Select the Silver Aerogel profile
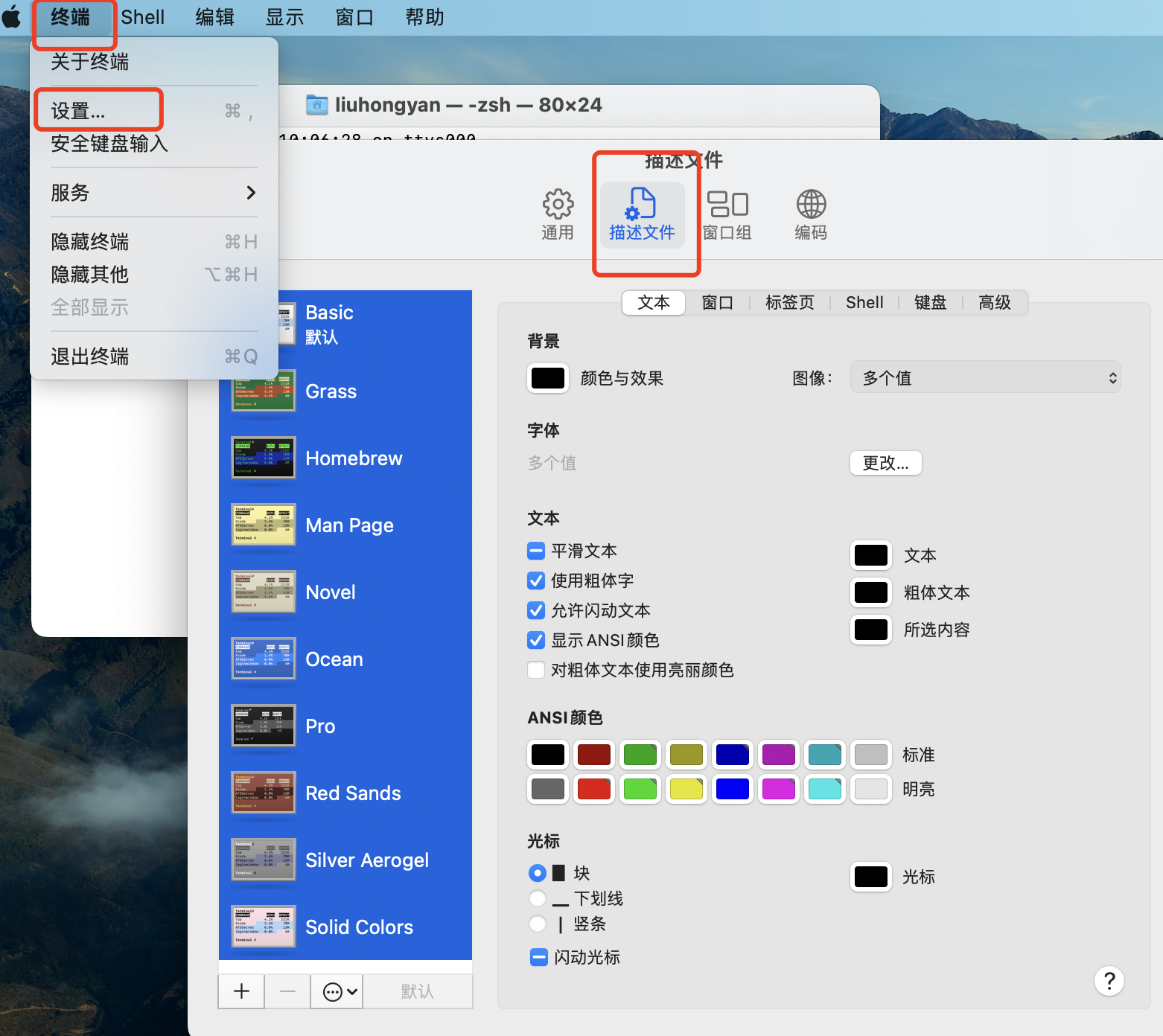 (x=345, y=860)
